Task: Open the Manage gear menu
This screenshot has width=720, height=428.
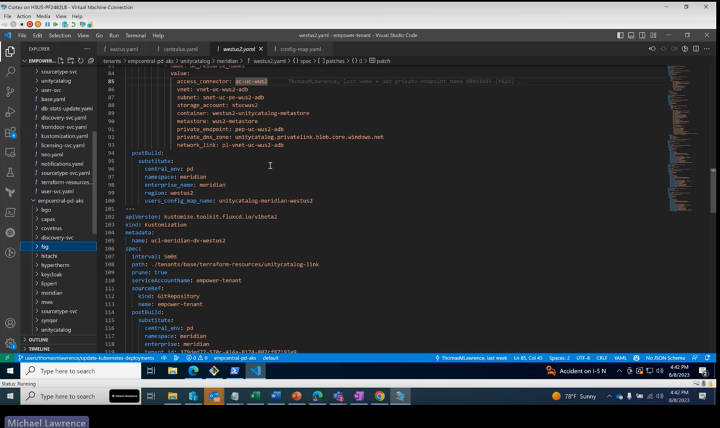Action: coord(10,343)
